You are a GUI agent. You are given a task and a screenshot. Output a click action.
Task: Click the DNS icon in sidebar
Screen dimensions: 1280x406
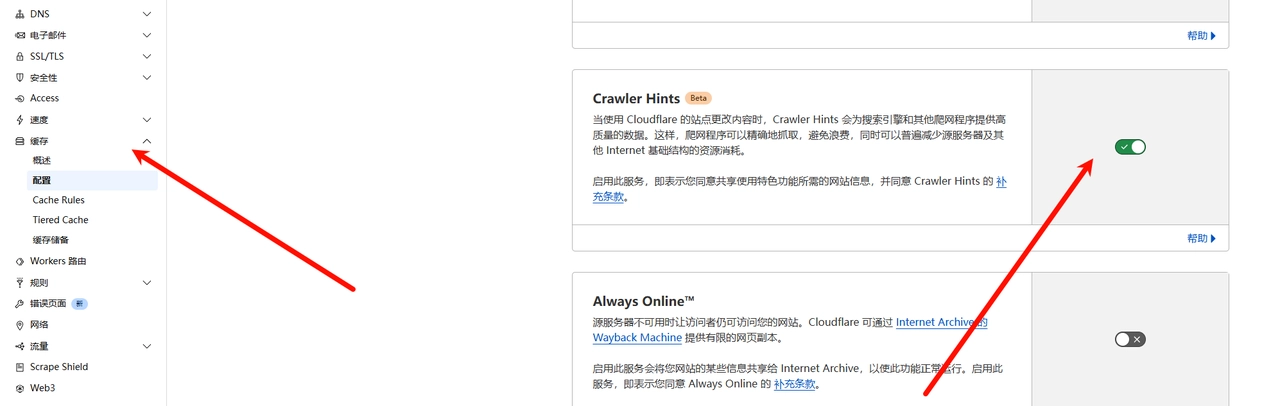click(x=19, y=14)
